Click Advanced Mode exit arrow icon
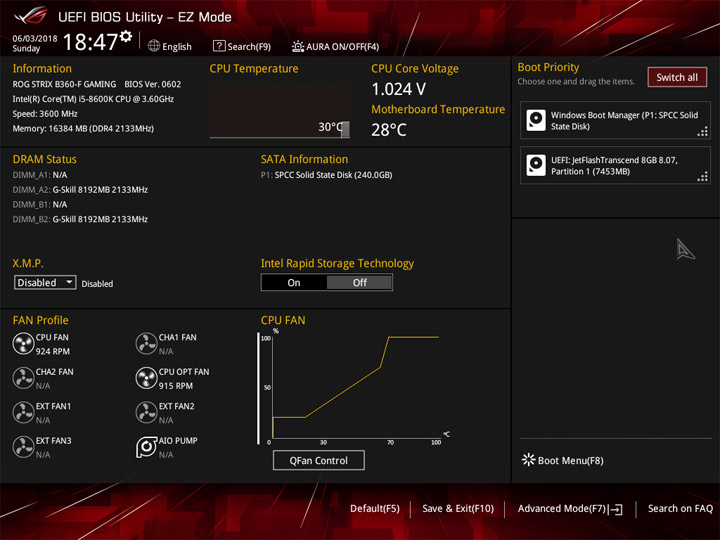 (x=616, y=509)
